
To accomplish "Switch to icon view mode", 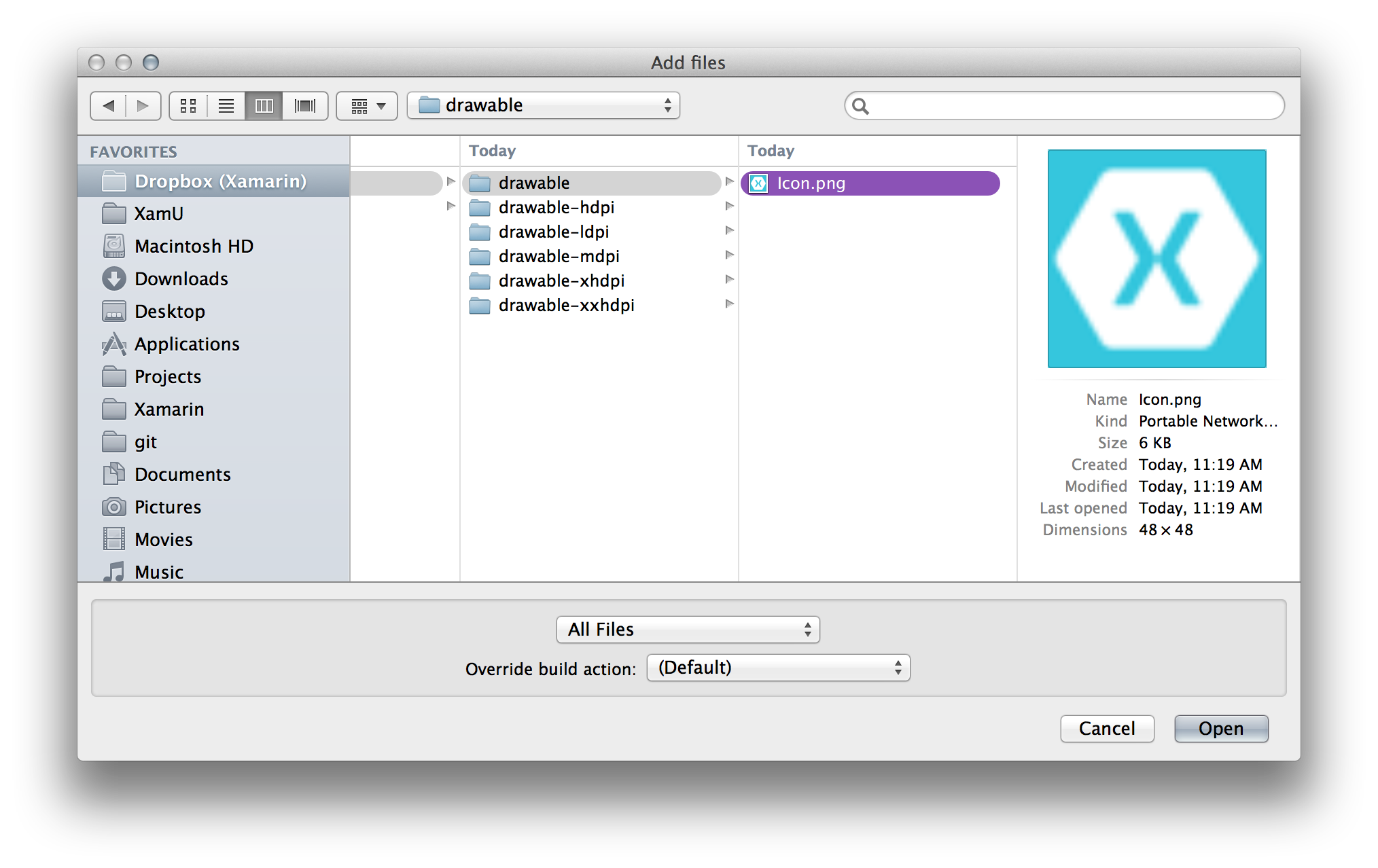I will pyautogui.click(x=188, y=106).
